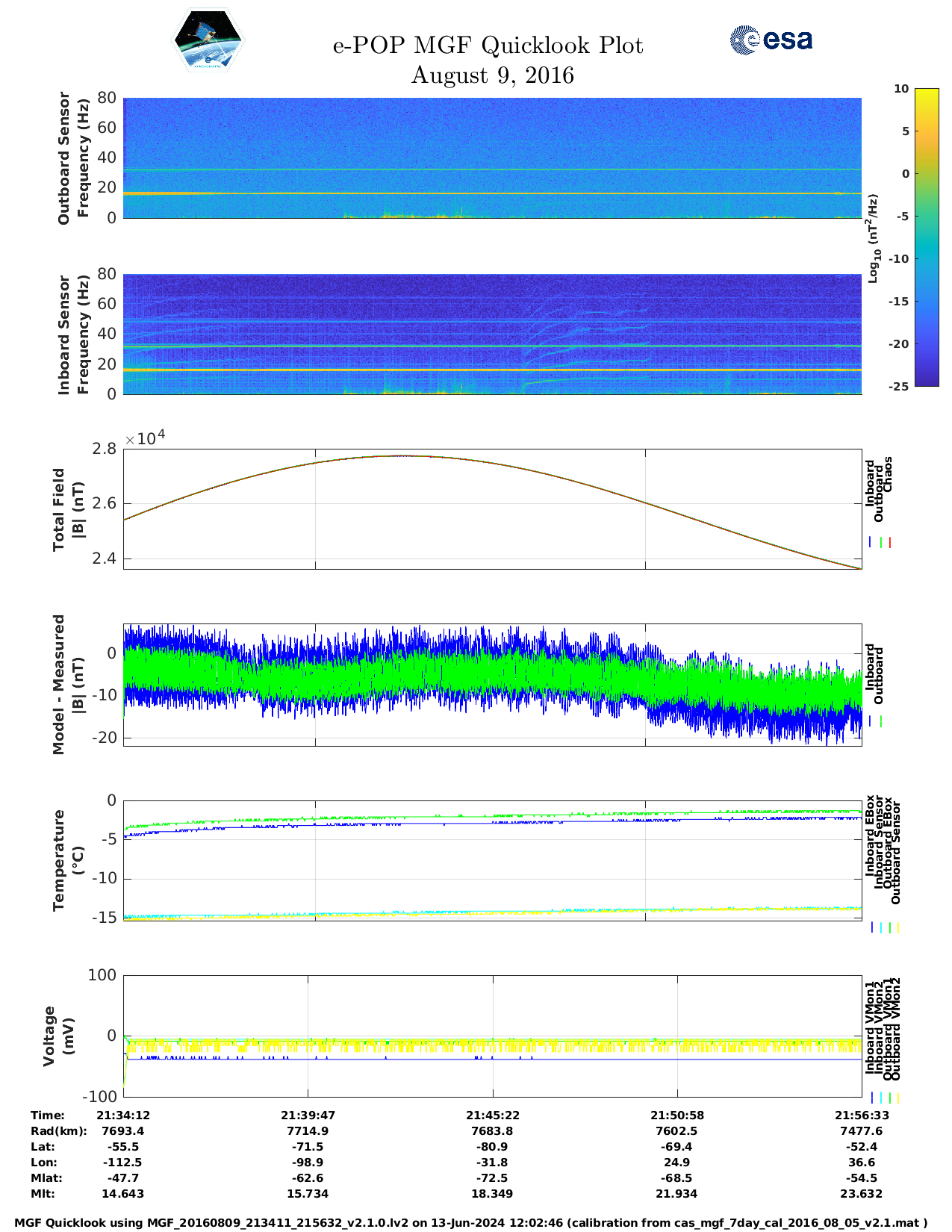Click the blue Inboard legend marker in Total Field
Screen dimensions: 952x1232
click(x=871, y=543)
